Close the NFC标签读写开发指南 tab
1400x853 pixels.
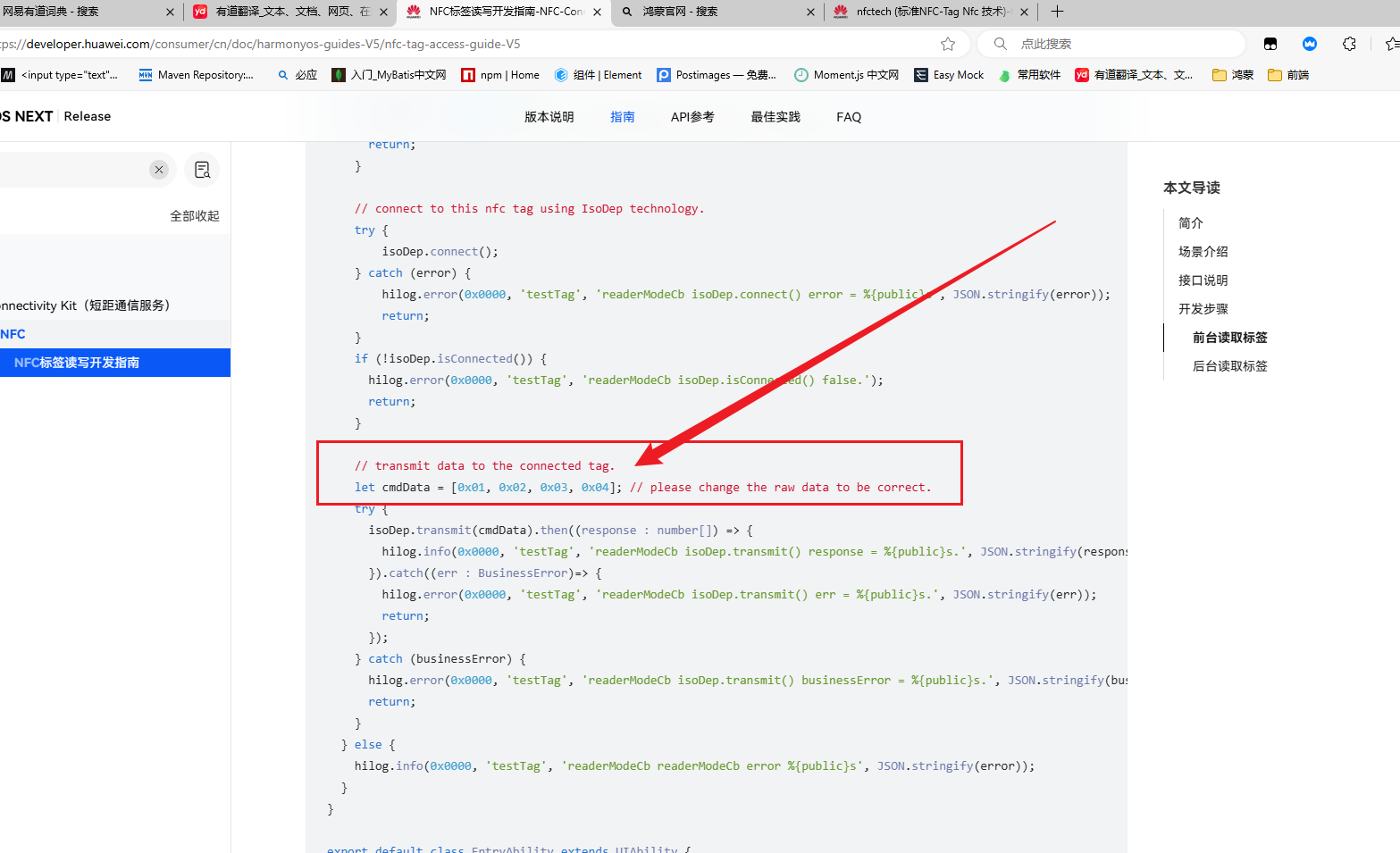(597, 12)
